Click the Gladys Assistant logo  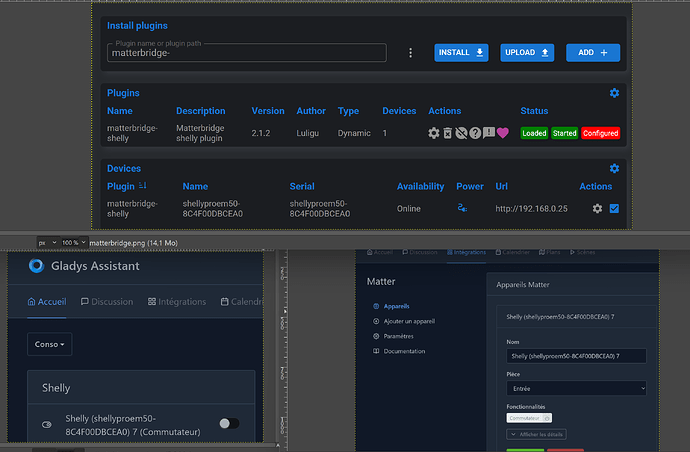click(x=37, y=266)
